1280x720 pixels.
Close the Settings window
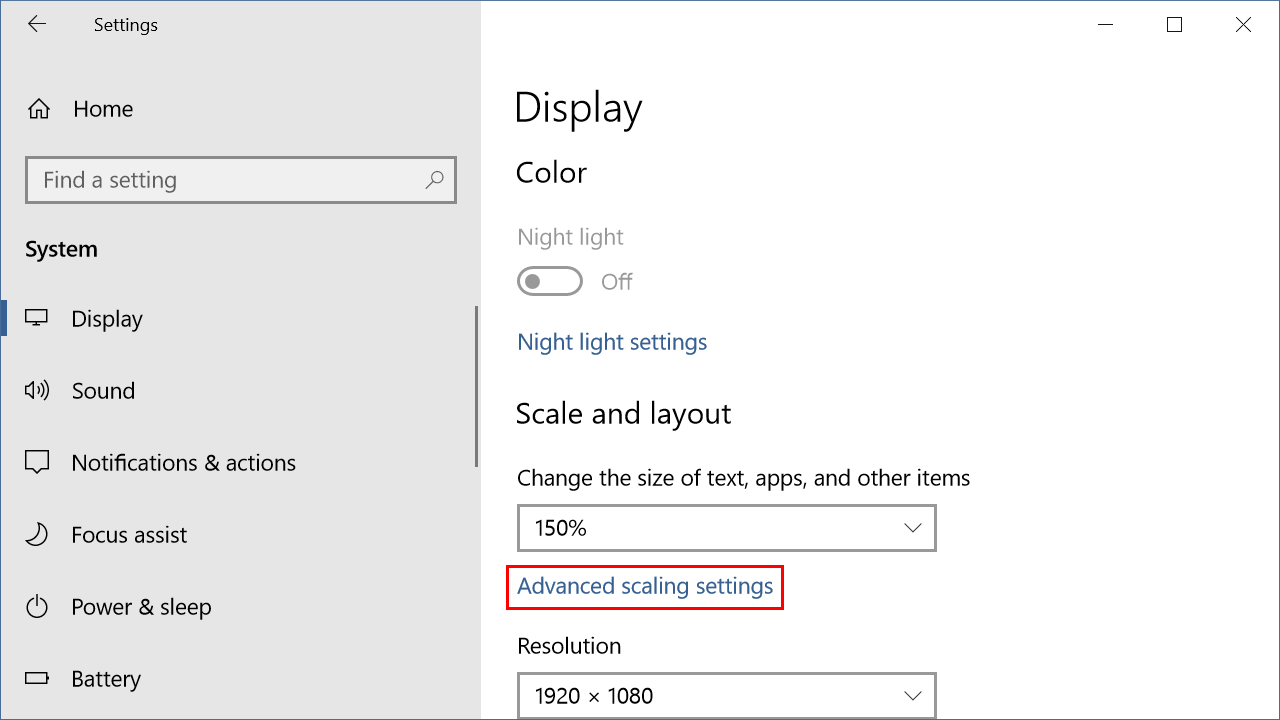(1243, 25)
